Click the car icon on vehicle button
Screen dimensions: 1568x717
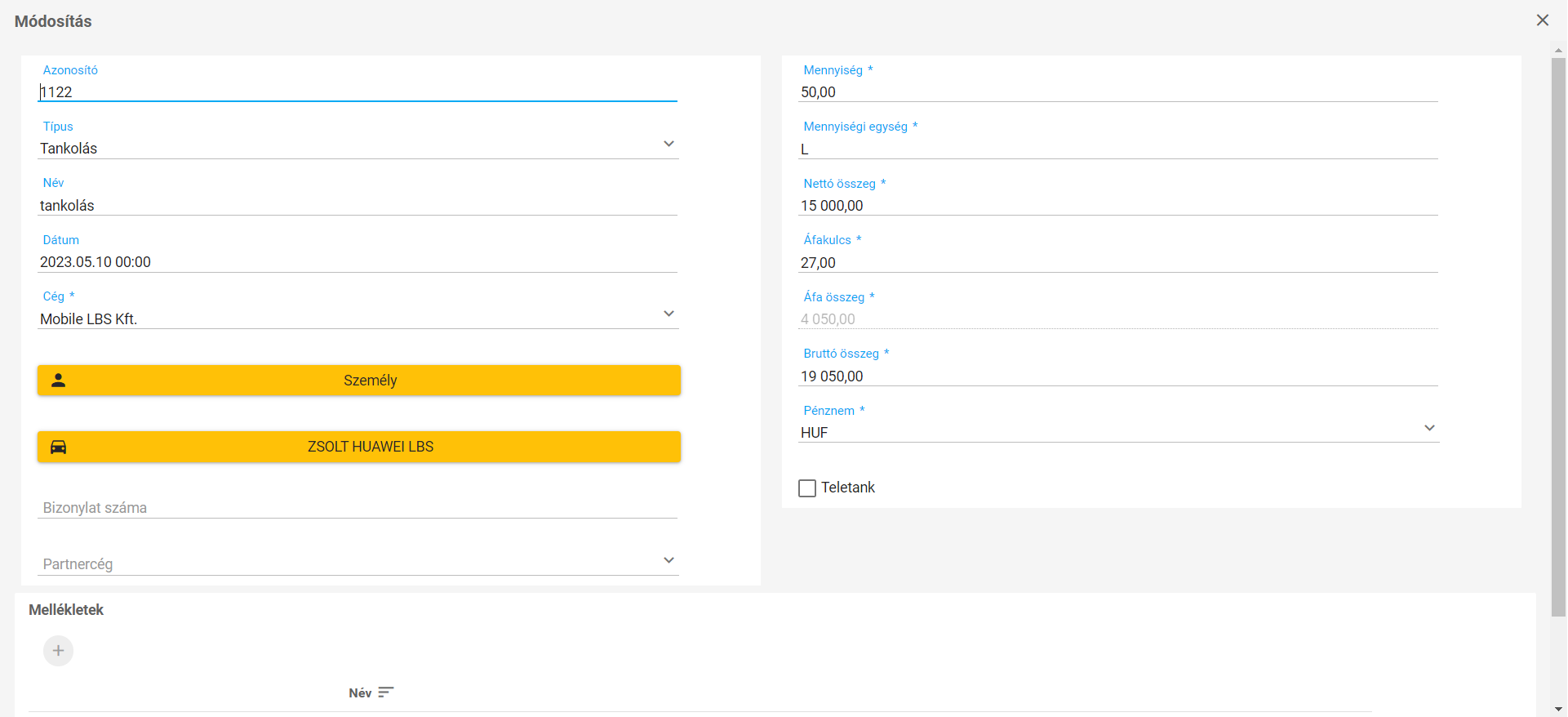click(x=59, y=447)
